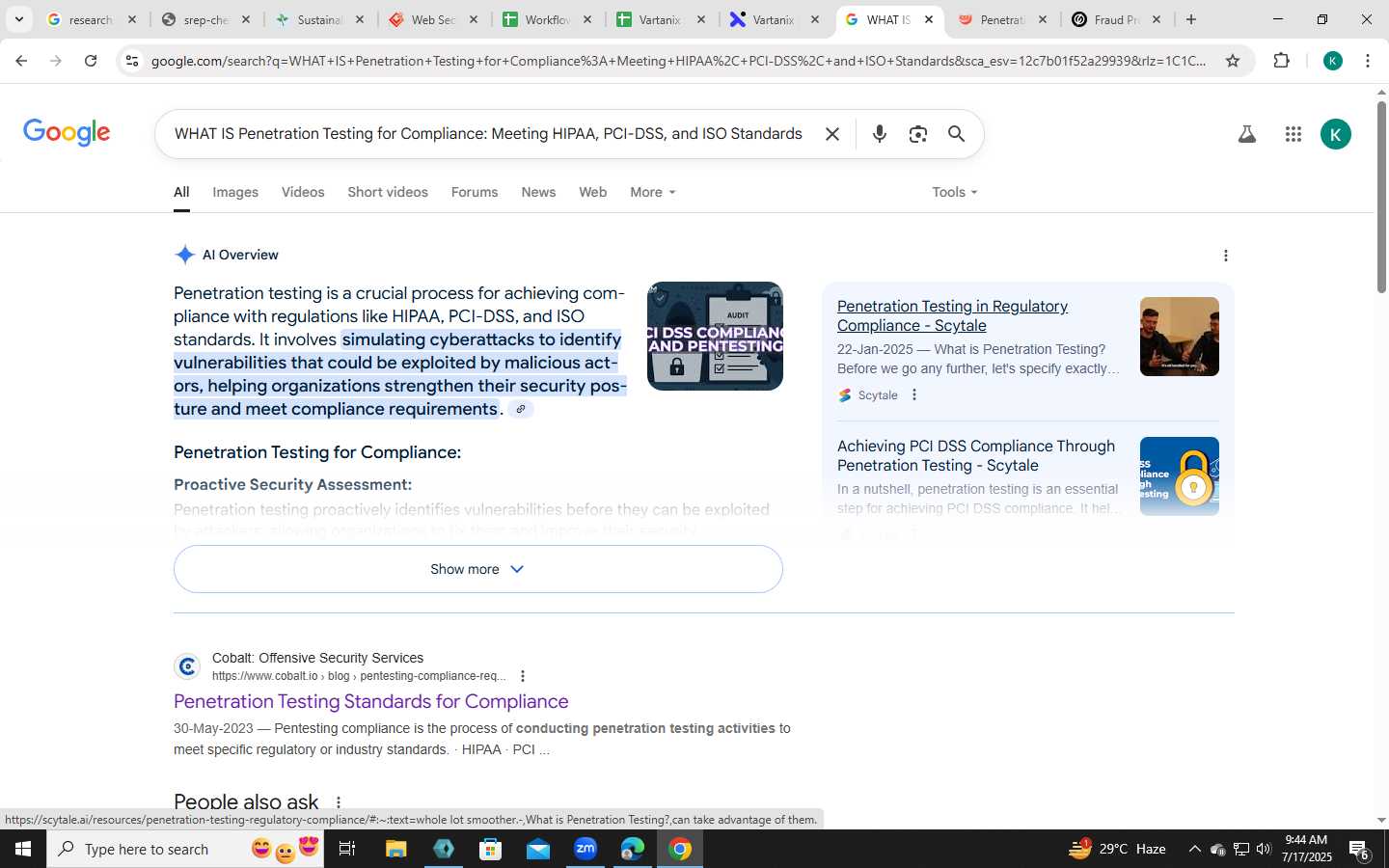The height and width of the screenshot is (868, 1389).
Task: Open the Chrome extensions puzzle icon
Action: pyautogui.click(x=1281, y=61)
